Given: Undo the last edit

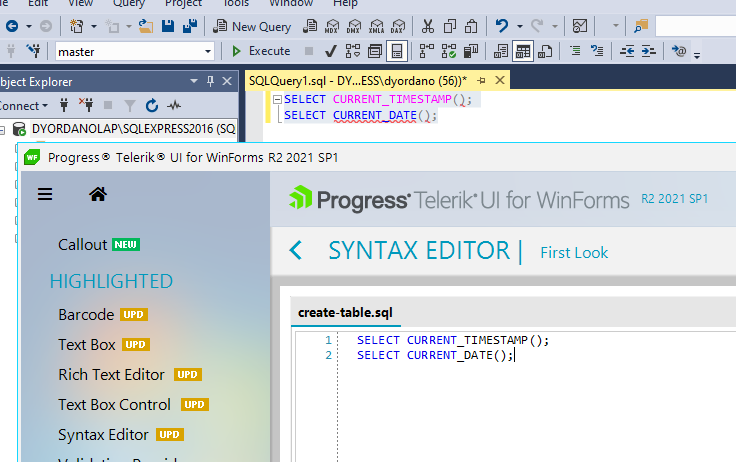Looking at the screenshot, I should 502,26.
